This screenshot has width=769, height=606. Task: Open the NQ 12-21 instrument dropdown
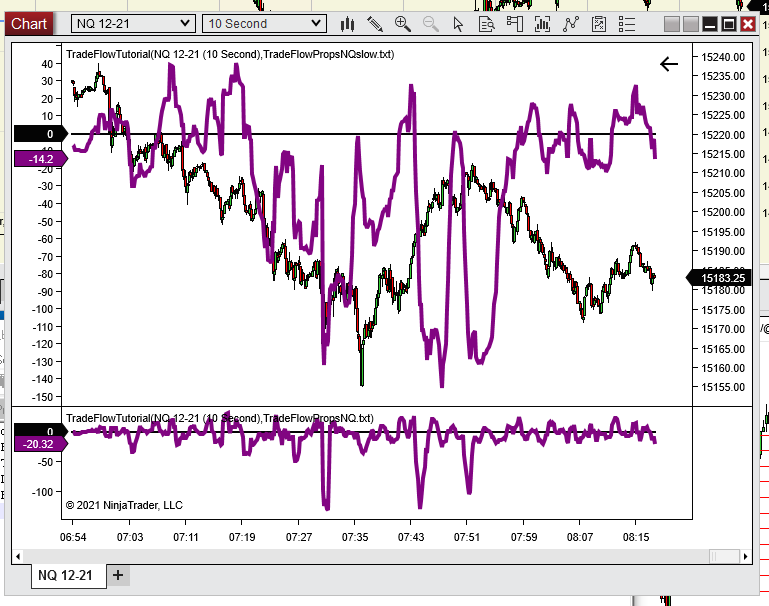(x=133, y=24)
